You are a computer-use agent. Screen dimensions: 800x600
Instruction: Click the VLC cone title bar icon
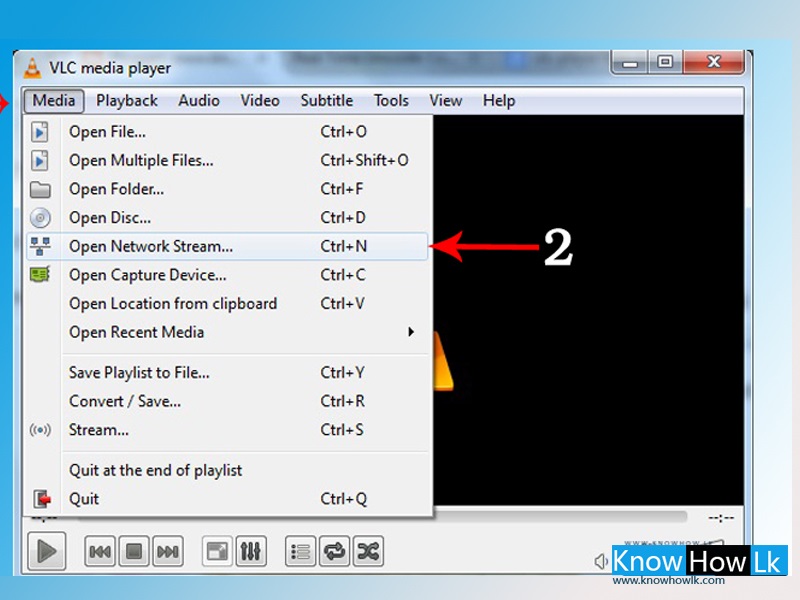tap(33, 68)
